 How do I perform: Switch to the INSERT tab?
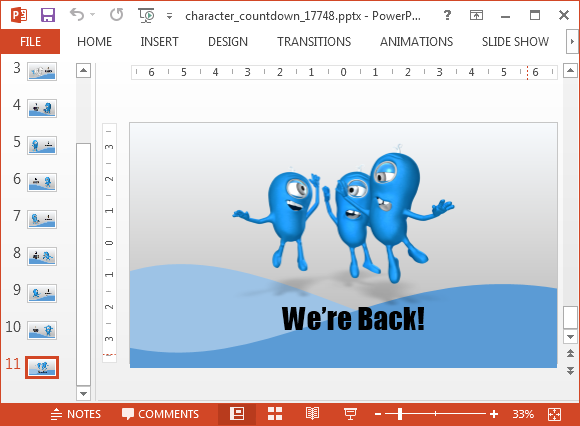159,41
